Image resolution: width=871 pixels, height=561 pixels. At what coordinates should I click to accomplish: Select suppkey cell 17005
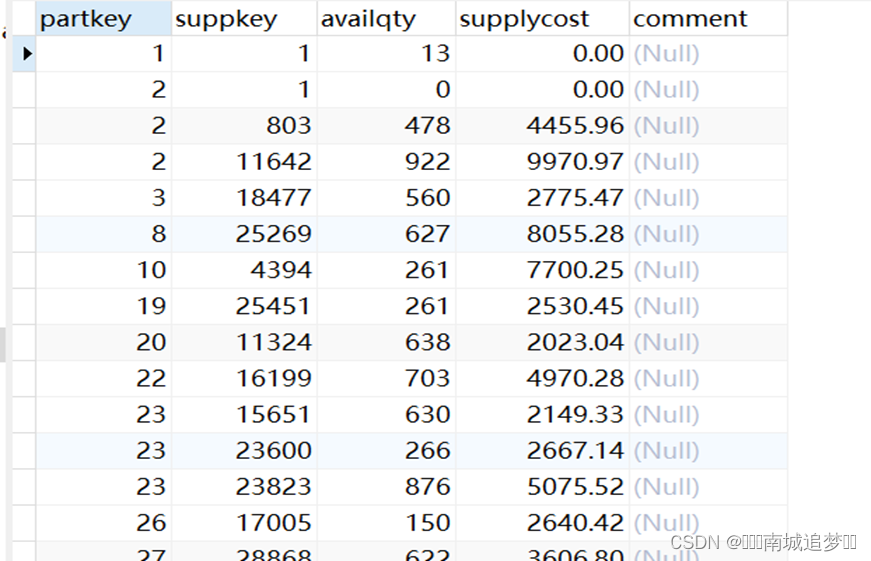[244, 523]
